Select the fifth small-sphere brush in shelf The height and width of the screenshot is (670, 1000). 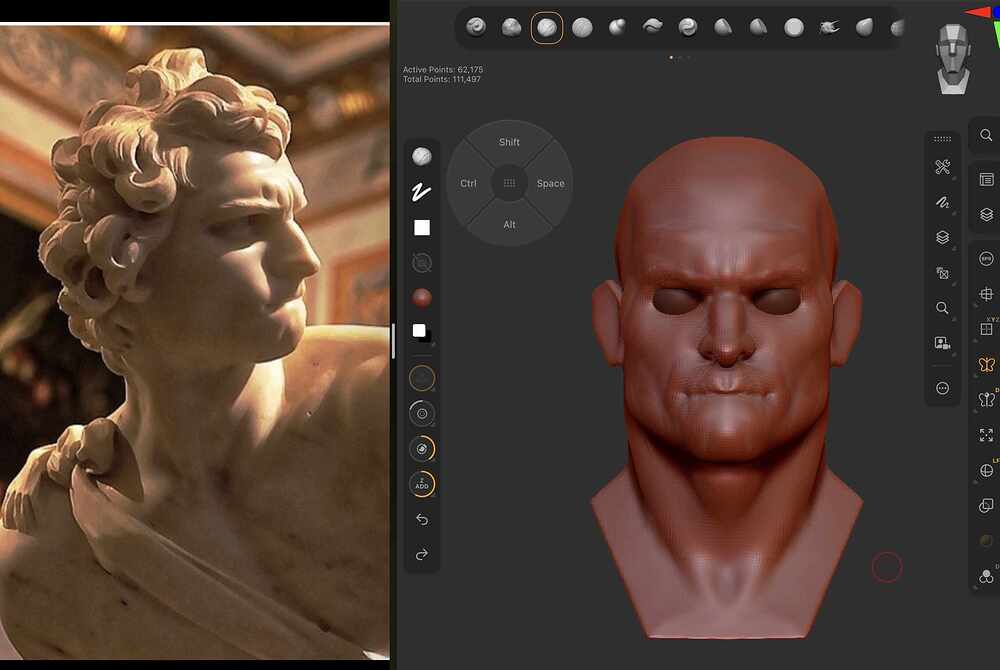[617, 27]
